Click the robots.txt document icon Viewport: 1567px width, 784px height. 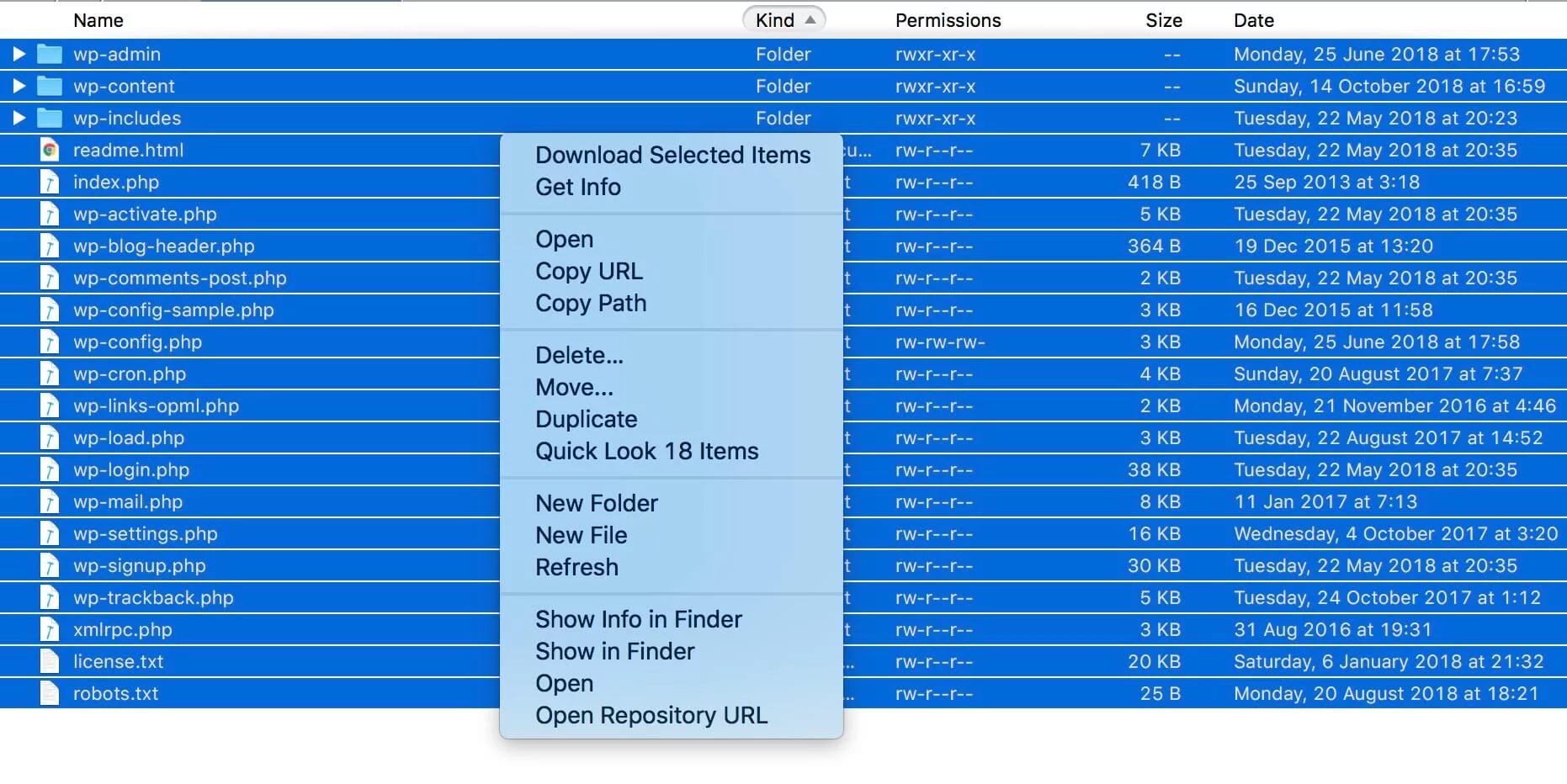pyautogui.click(x=50, y=694)
